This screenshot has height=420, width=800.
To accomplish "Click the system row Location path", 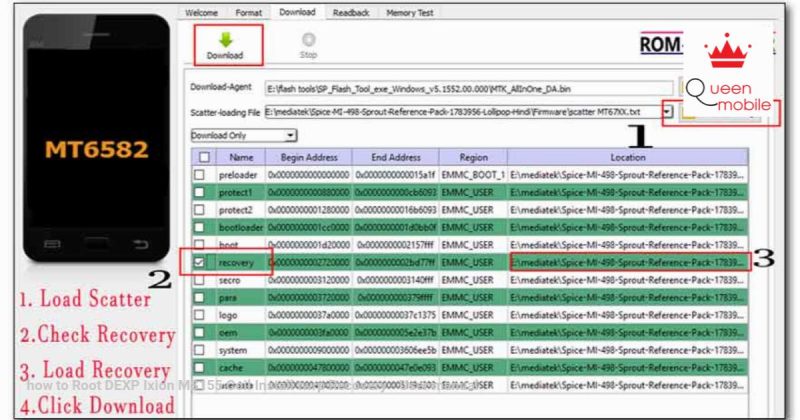I will [628, 350].
